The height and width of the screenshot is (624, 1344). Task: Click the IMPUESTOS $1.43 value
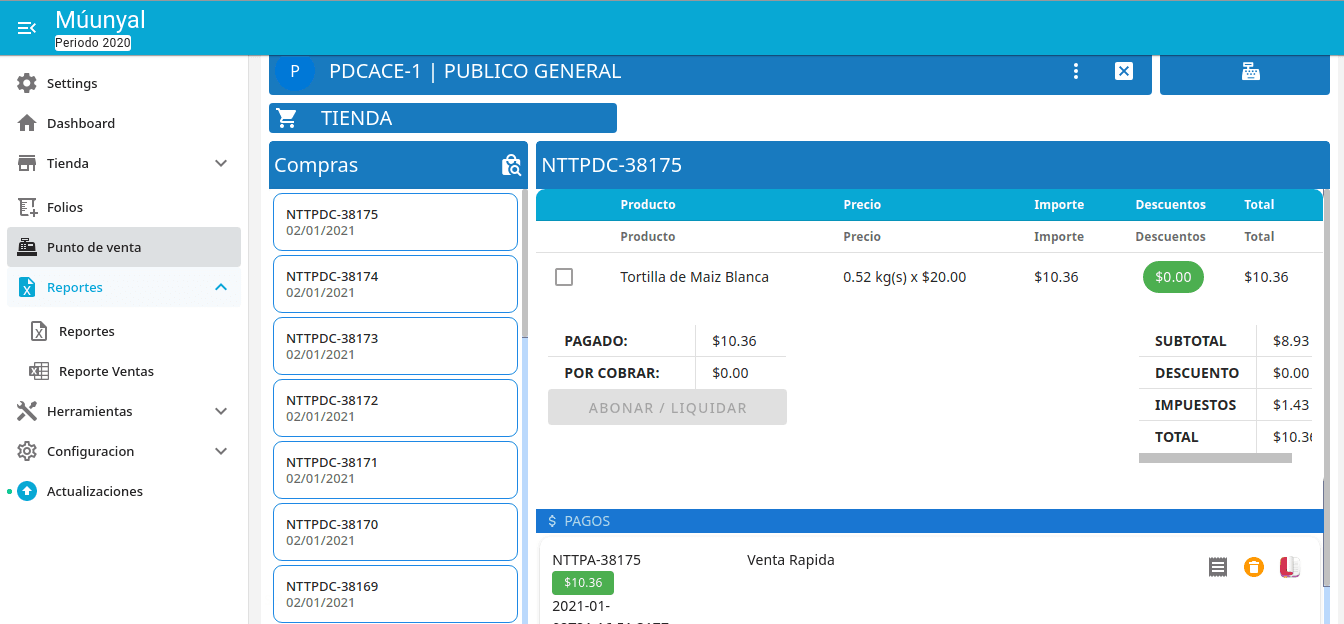coord(1291,405)
